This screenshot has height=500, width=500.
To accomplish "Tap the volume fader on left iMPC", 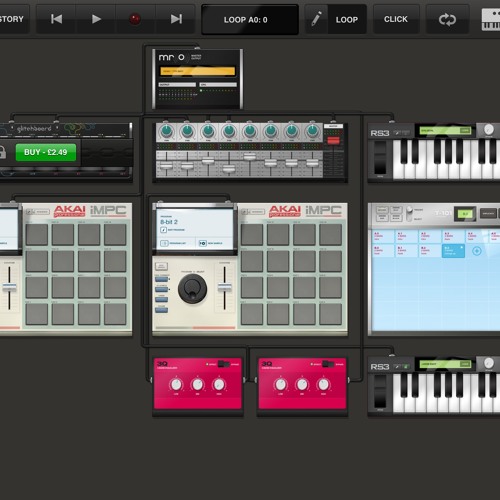I will (9, 287).
